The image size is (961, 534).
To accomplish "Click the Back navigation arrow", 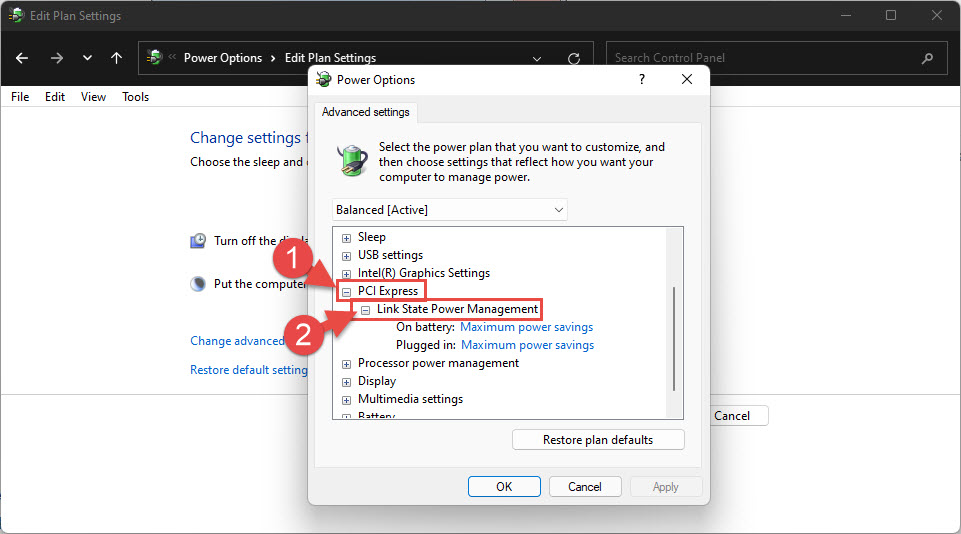I will coord(23,58).
